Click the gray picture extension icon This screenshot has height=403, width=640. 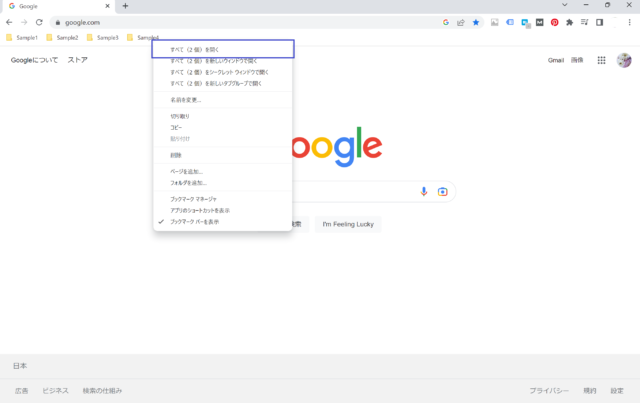[x=495, y=22]
